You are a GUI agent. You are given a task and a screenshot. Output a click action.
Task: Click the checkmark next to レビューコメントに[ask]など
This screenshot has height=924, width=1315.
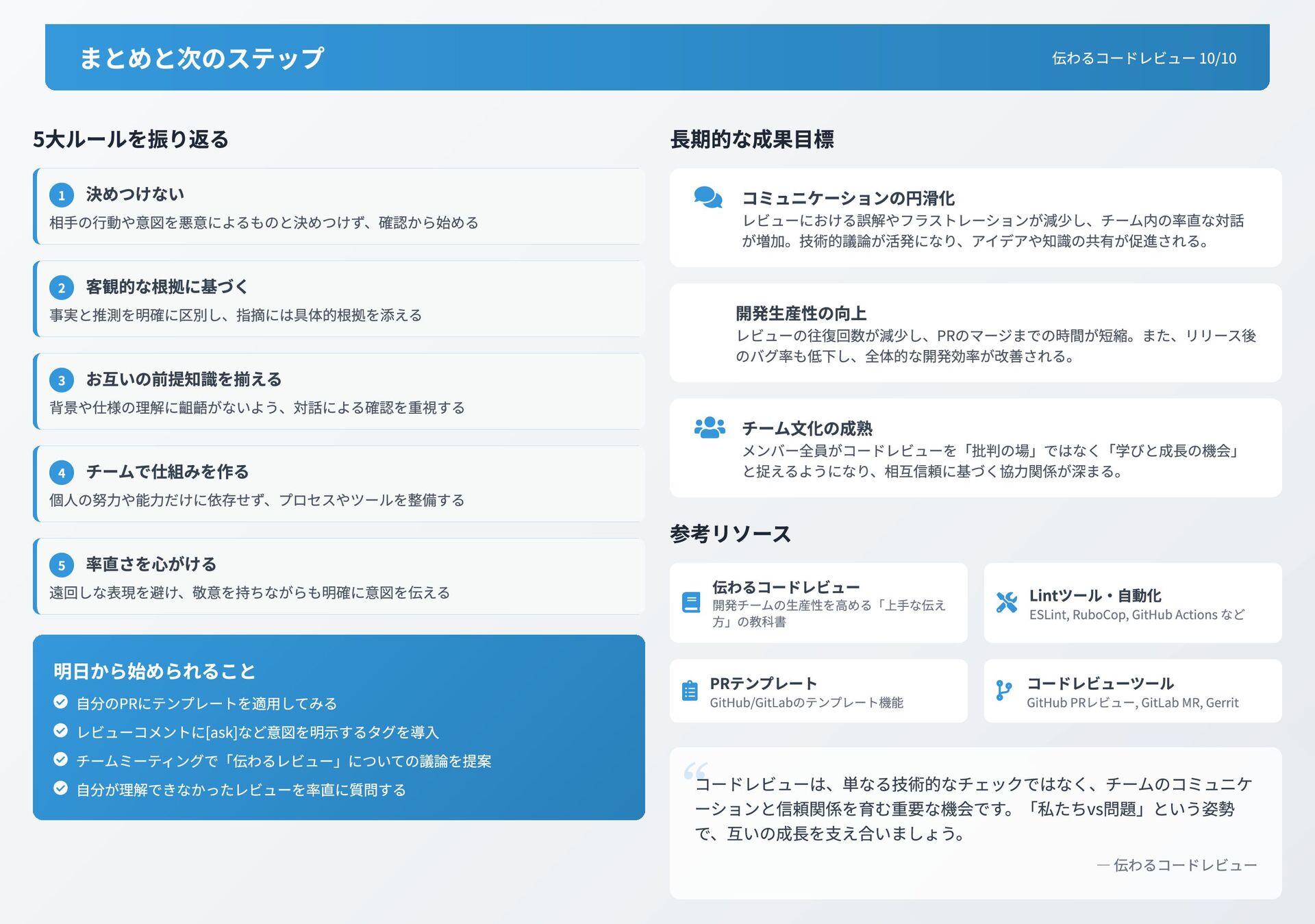[61, 731]
